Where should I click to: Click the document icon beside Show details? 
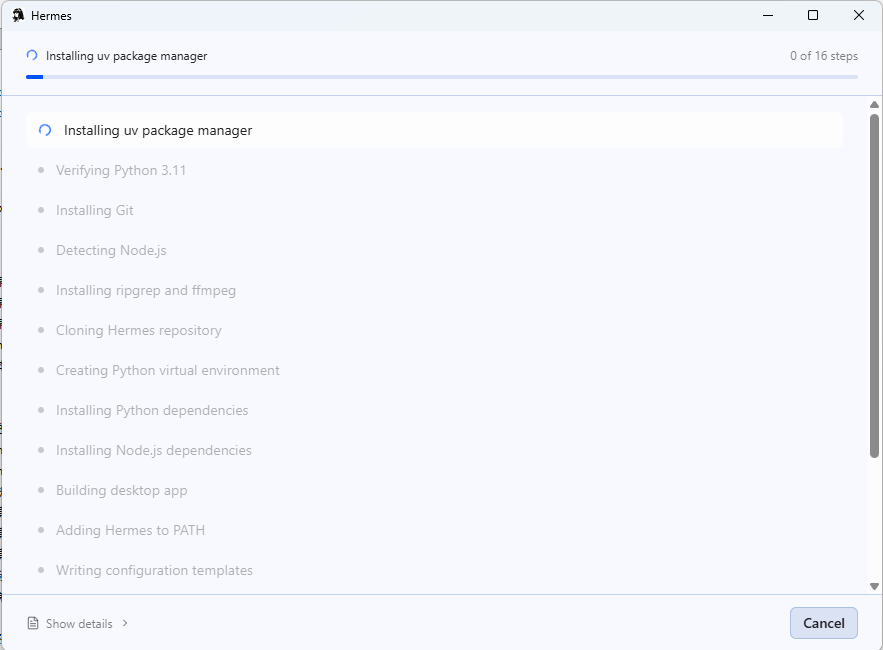33,623
